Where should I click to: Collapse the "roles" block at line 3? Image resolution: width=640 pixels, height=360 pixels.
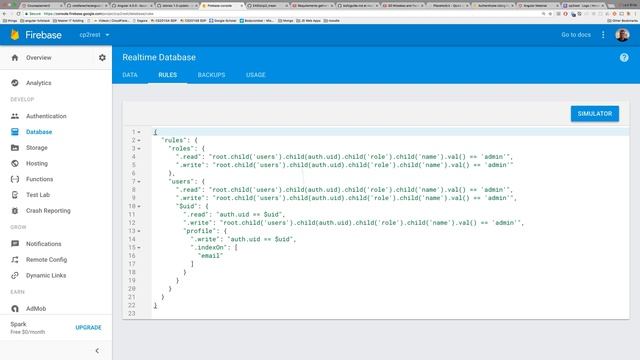[139, 149]
